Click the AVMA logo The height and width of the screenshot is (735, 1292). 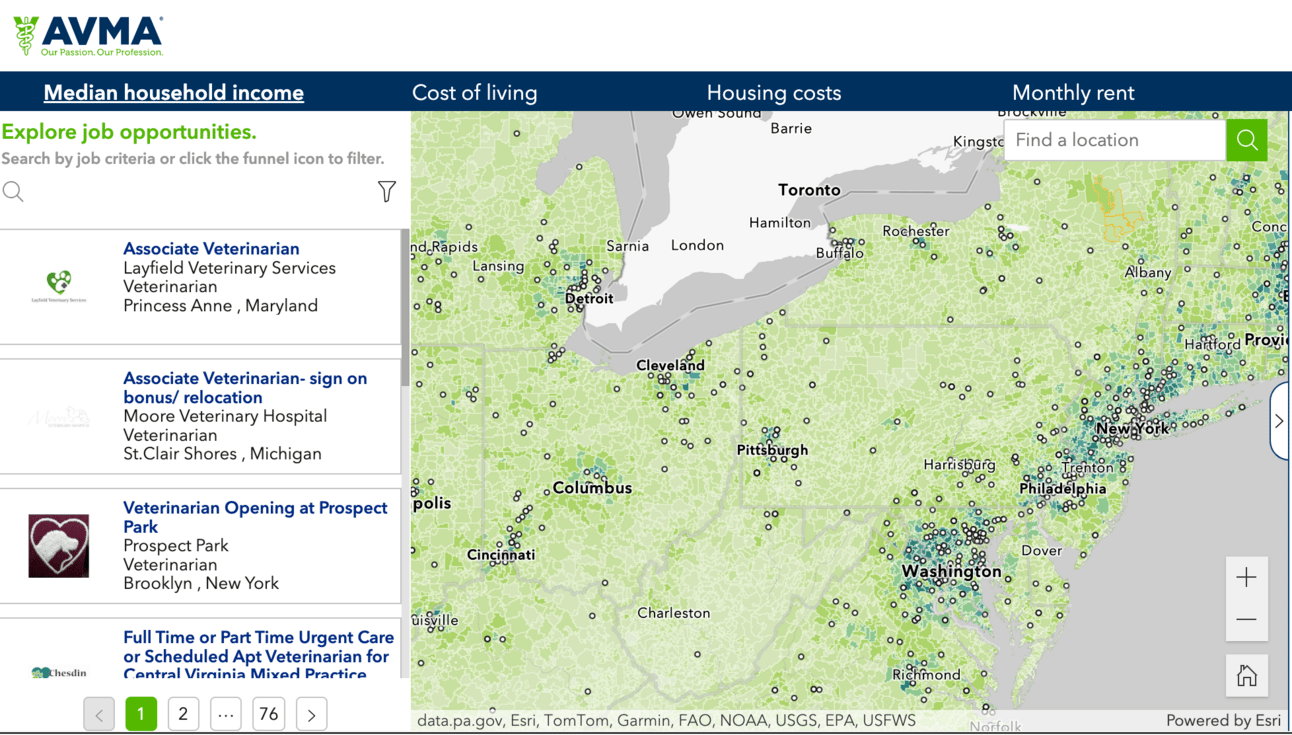(x=88, y=36)
